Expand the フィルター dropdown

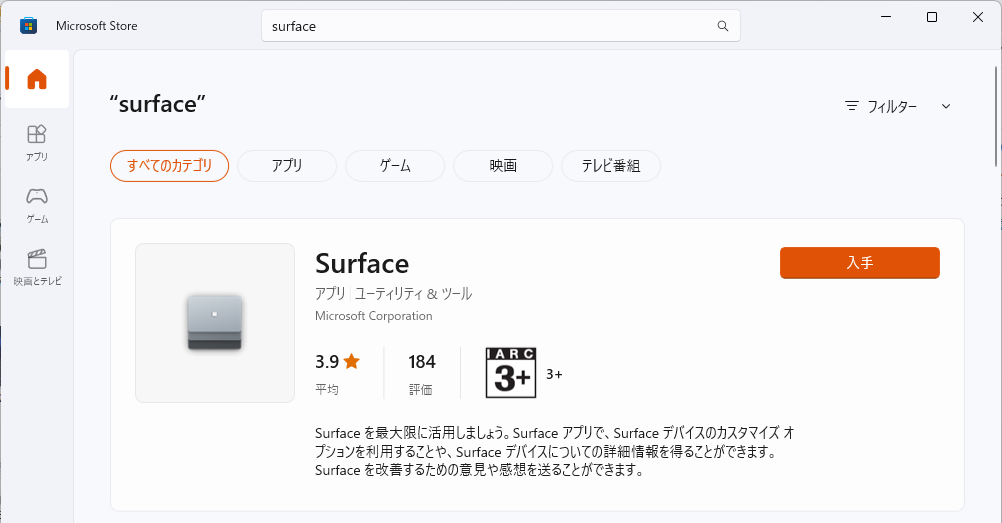pos(898,106)
